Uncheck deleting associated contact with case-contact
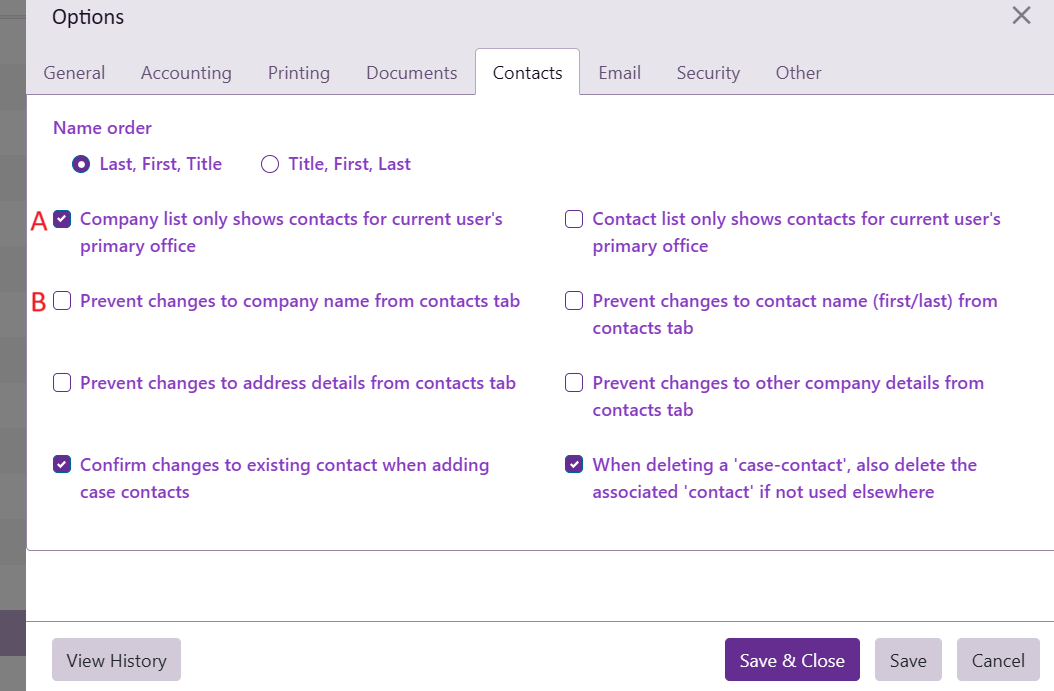This screenshot has height=691, width=1054. point(574,465)
